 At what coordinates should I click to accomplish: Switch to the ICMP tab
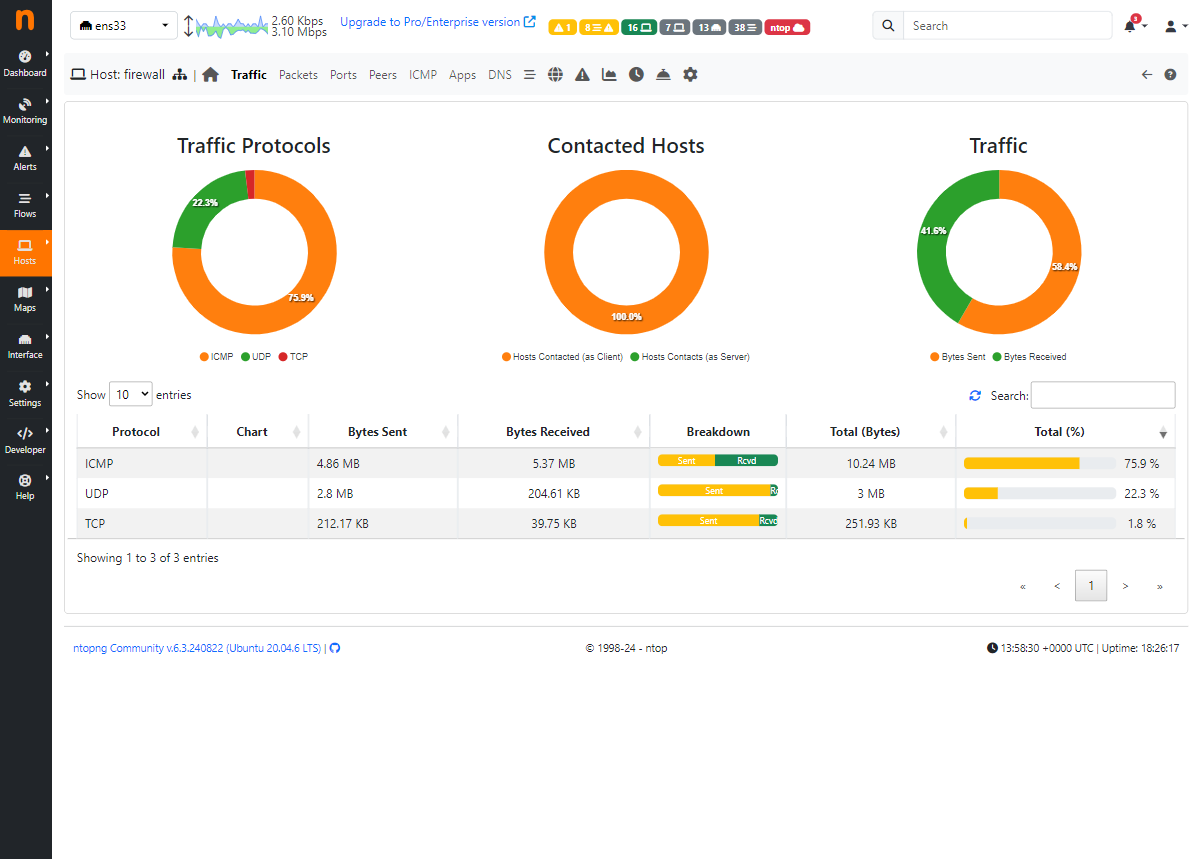pos(423,75)
